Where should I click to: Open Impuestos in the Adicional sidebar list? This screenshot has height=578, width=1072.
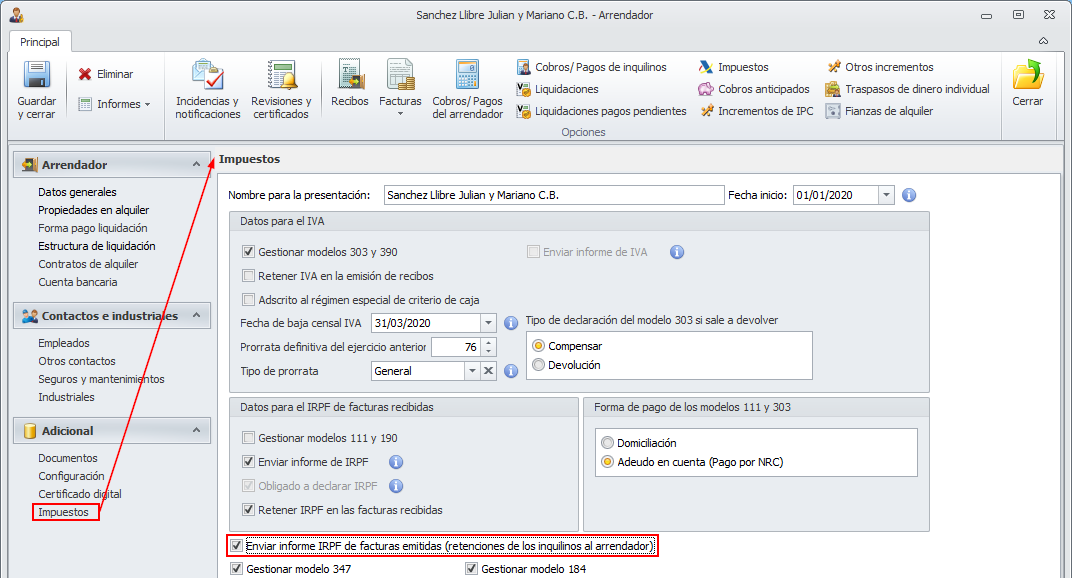(64, 512)
